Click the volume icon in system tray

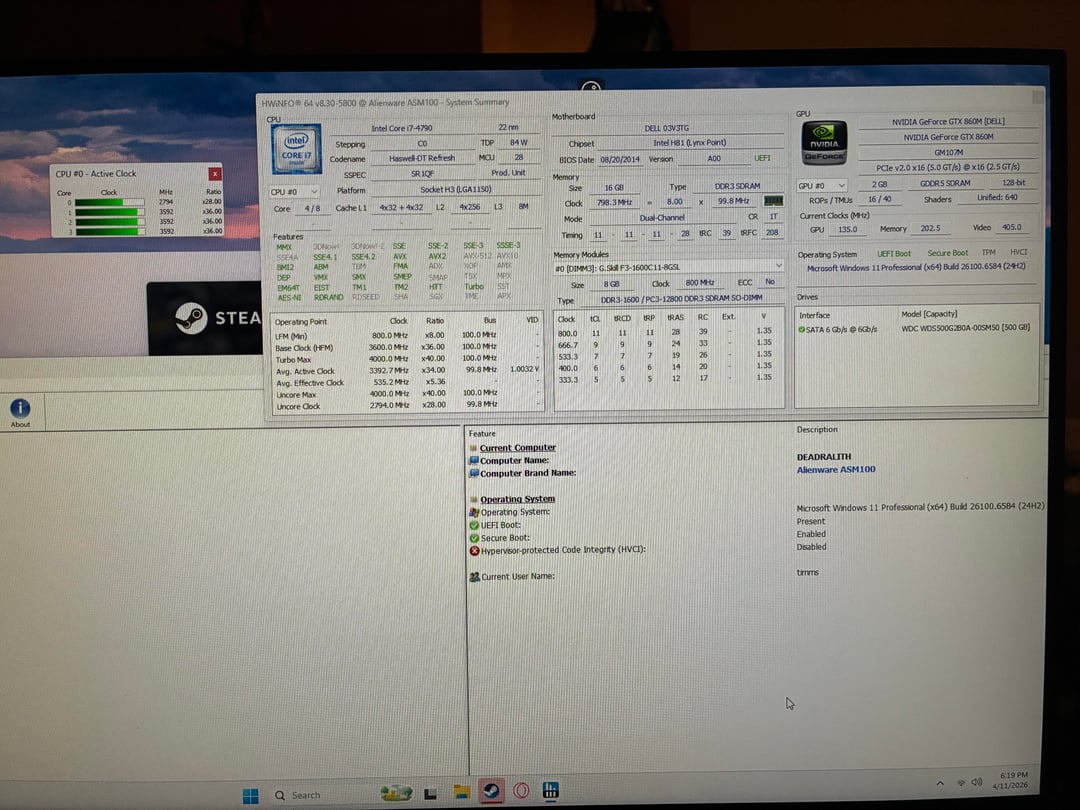[976, 782]
